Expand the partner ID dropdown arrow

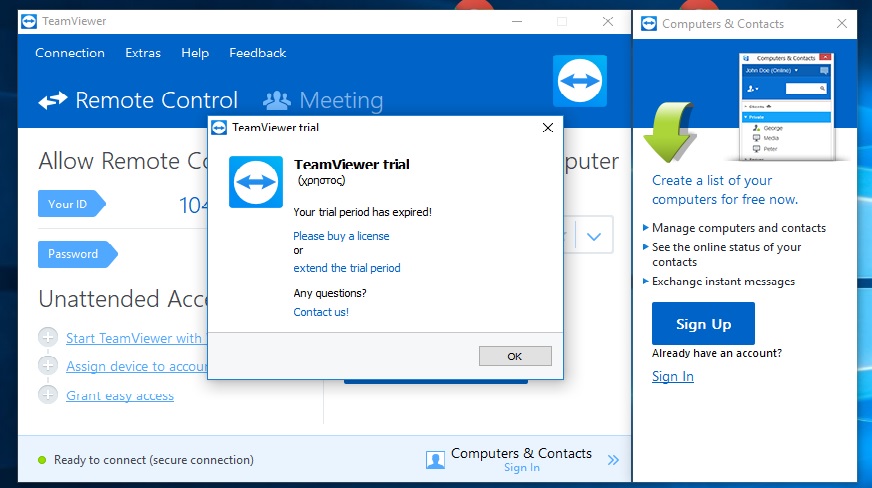594,236
